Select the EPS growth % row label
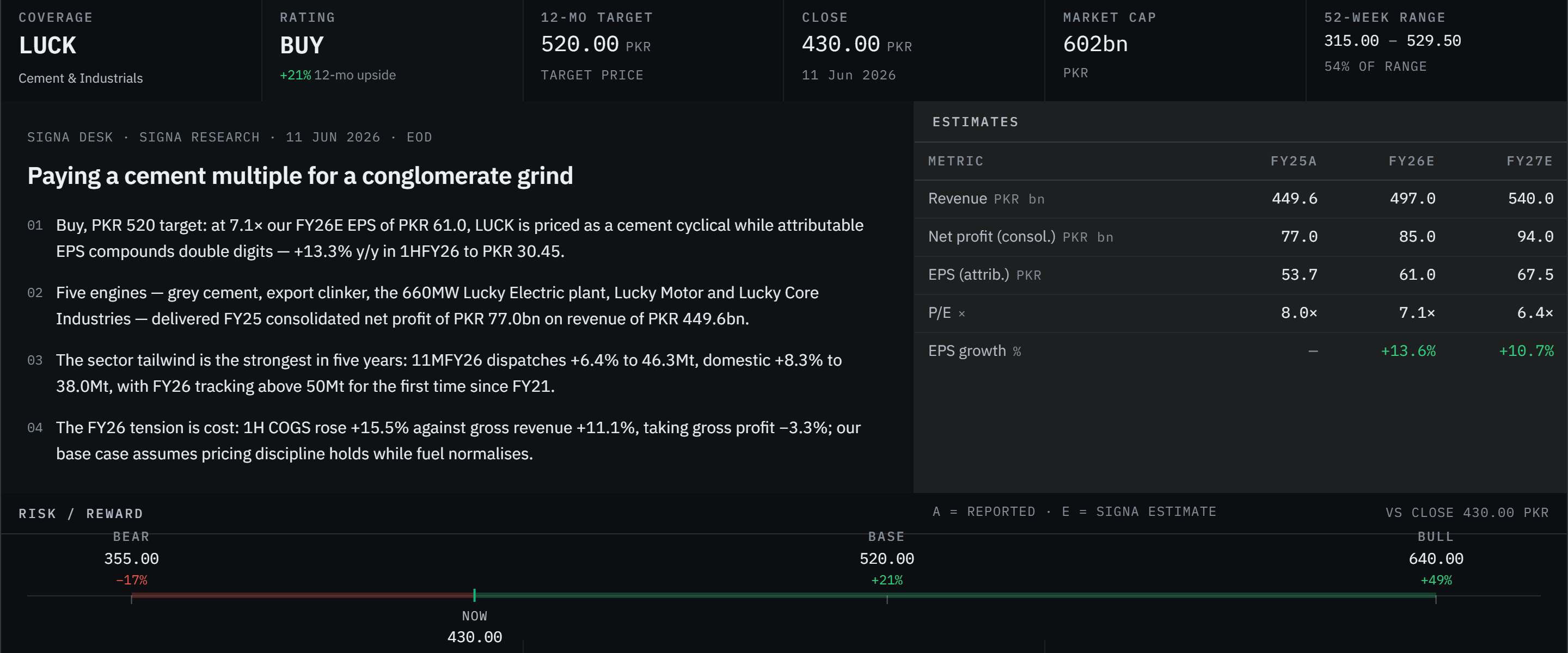 [x=975, y=351]
